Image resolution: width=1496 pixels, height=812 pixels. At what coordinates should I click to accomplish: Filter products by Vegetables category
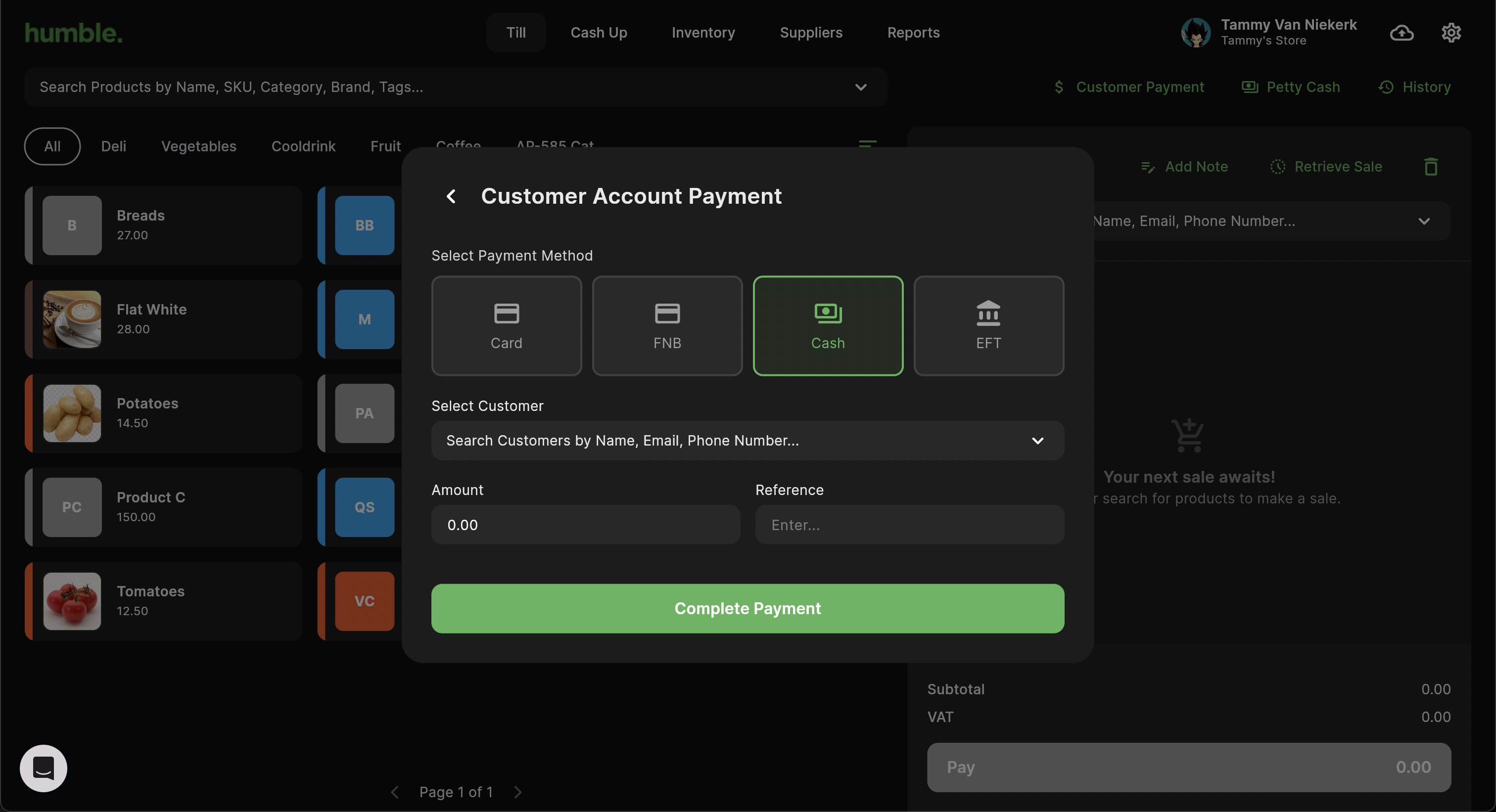point(198,146)
